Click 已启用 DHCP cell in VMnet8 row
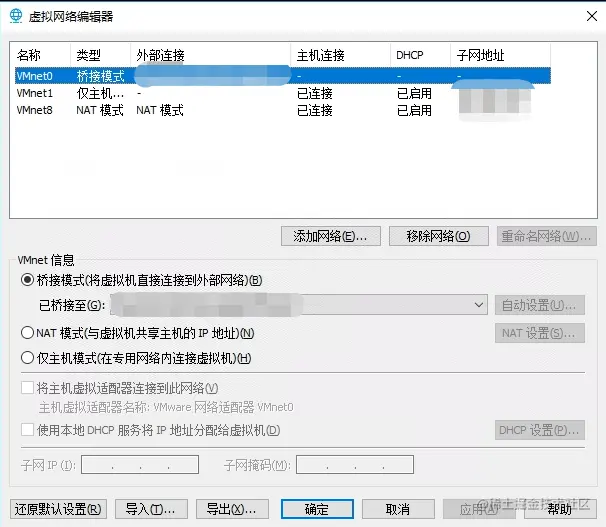 [414, 110]
